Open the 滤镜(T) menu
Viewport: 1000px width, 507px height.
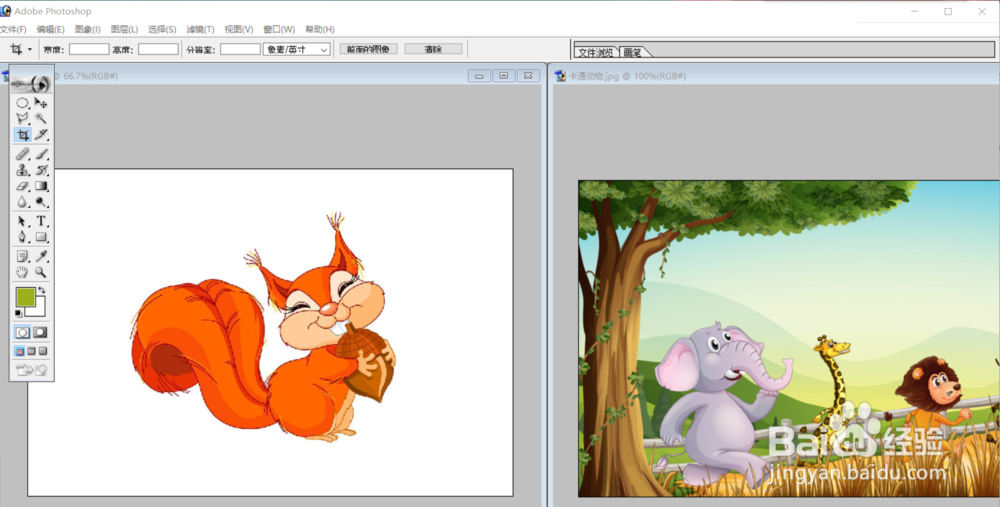click(200, 29)
